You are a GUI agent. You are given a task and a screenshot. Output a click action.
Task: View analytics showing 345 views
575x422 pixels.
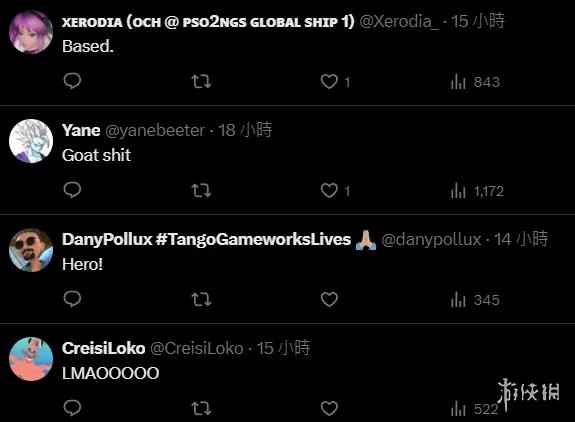pos(475,300)
